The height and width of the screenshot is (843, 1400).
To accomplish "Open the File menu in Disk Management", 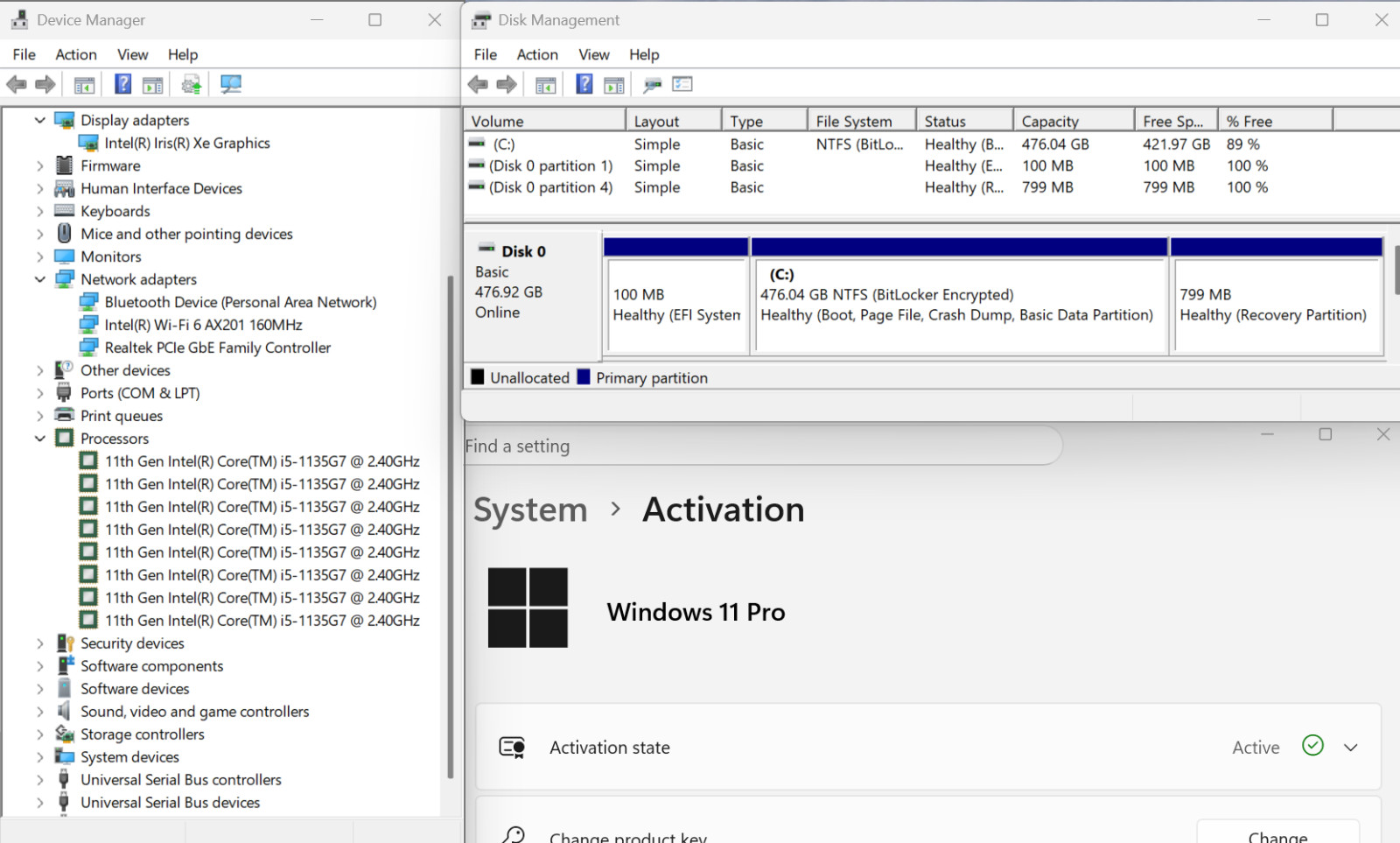I will coord(486,54).
